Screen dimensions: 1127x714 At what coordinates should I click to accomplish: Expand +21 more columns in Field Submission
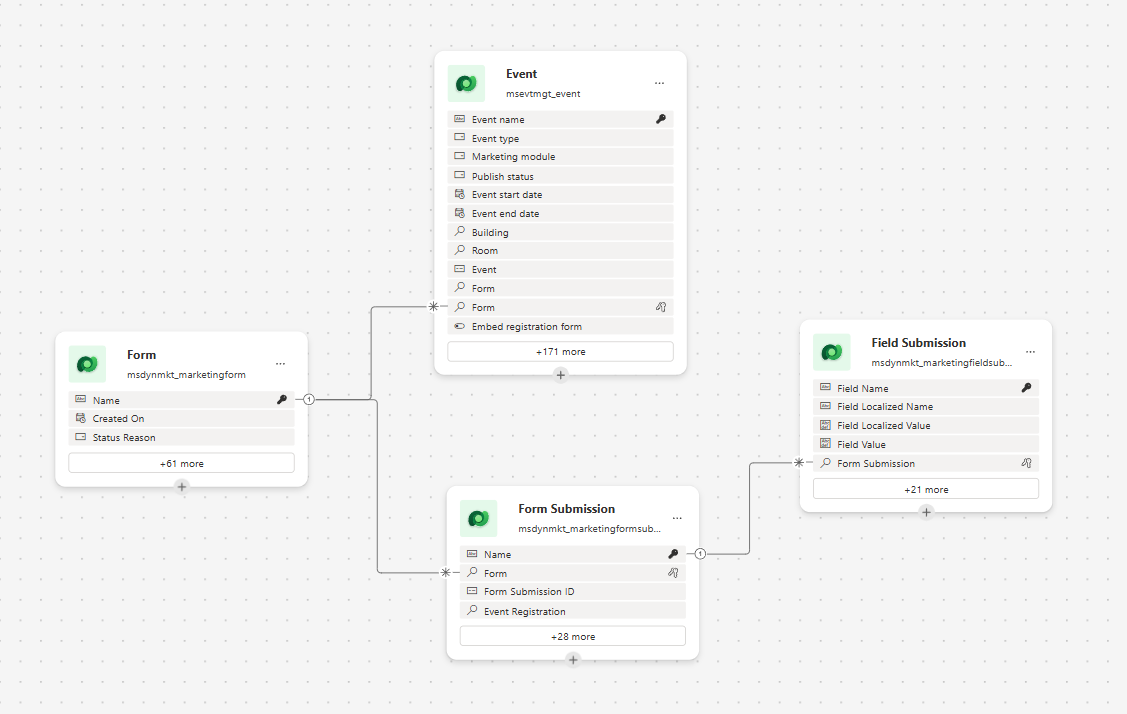926,490
